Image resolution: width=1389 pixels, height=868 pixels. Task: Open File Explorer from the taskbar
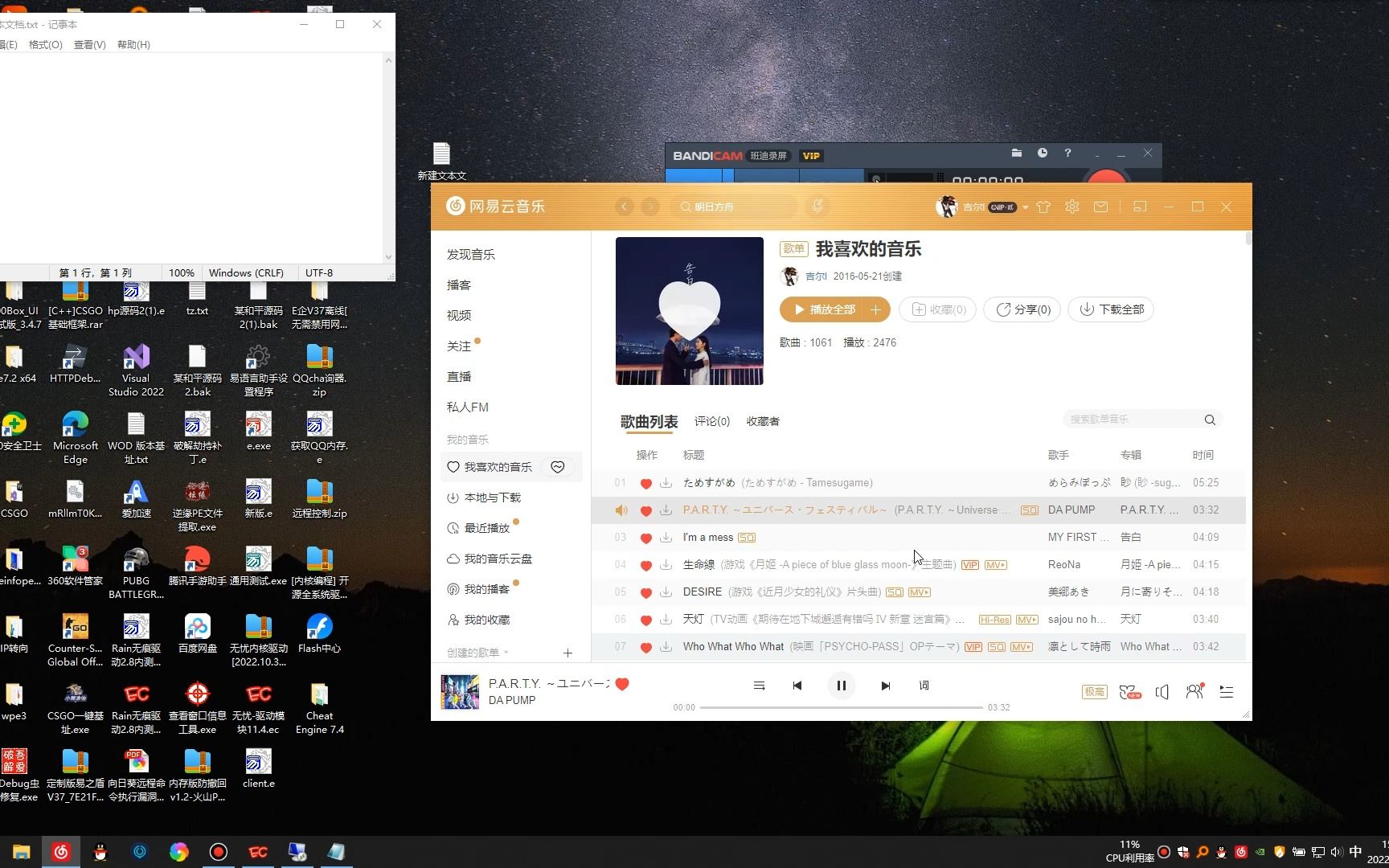[22, 852]
